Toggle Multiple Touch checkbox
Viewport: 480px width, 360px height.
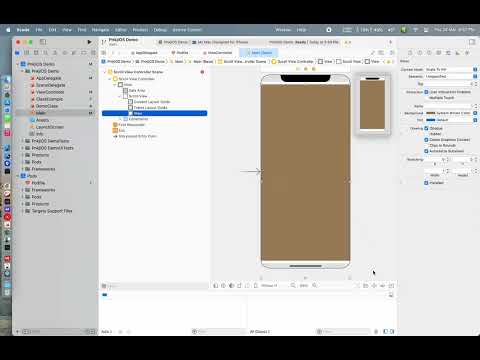tap(426, 98)
